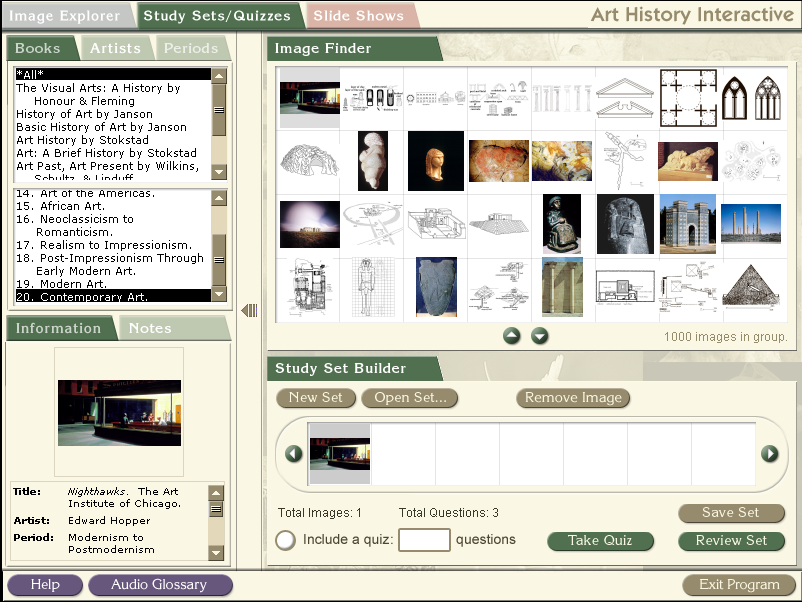This screenshot has height=602, width=802.
Task: Switch to Study Sets/Quizzes tab
Action: click(217, 16)
